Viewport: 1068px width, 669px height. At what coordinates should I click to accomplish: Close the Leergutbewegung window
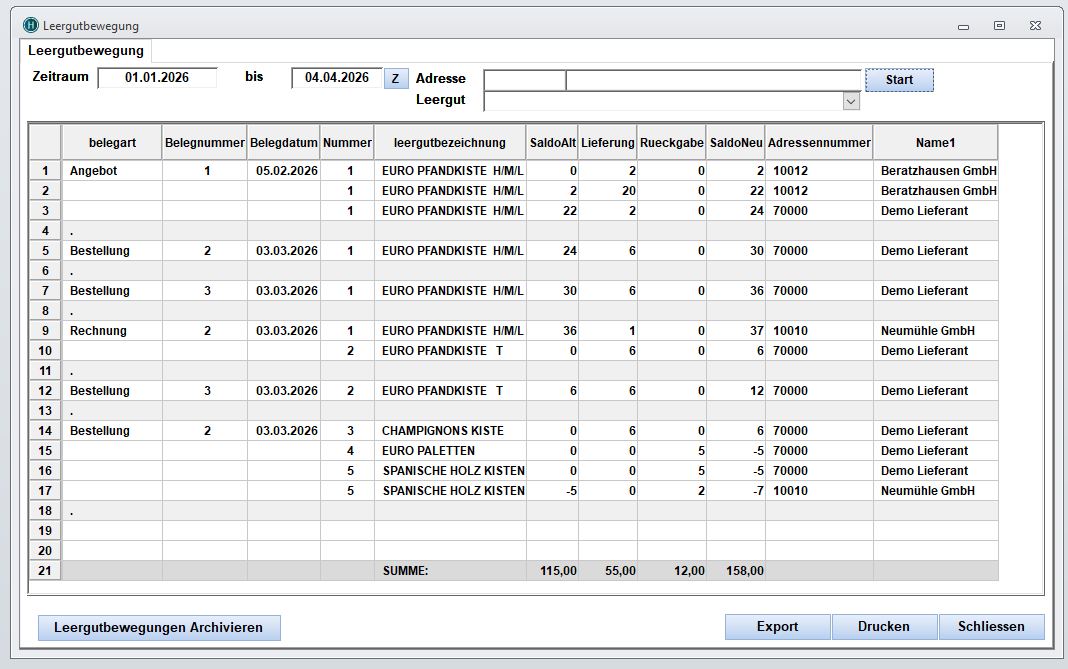pyautogui.click(x=1036, y=26)
